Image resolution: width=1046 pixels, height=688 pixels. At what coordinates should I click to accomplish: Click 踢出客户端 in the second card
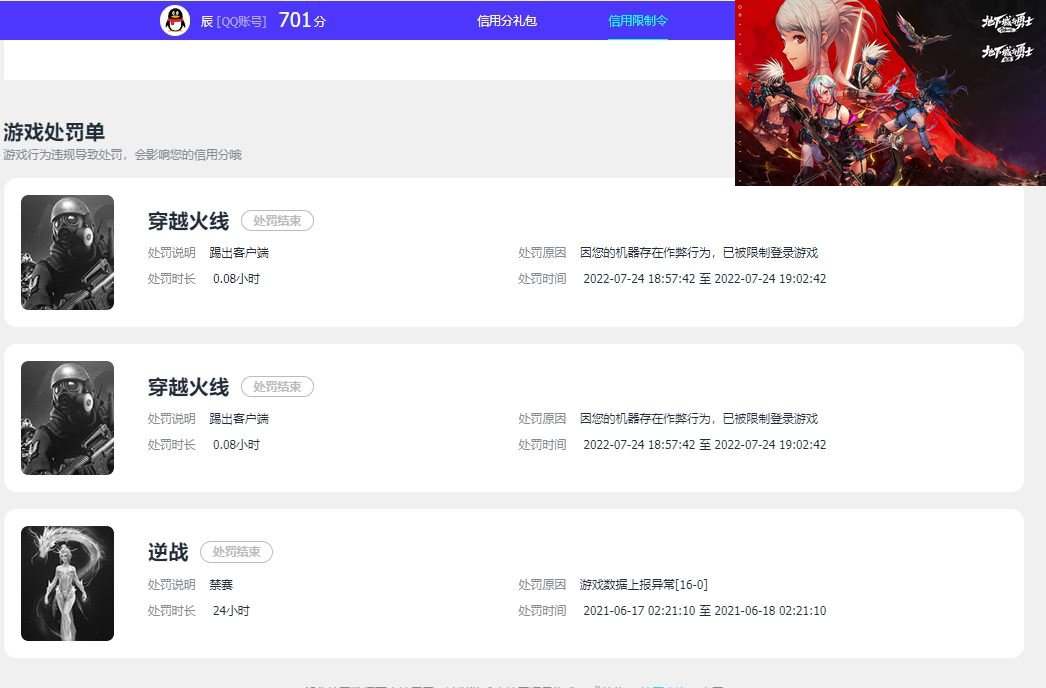click(239, 419)
